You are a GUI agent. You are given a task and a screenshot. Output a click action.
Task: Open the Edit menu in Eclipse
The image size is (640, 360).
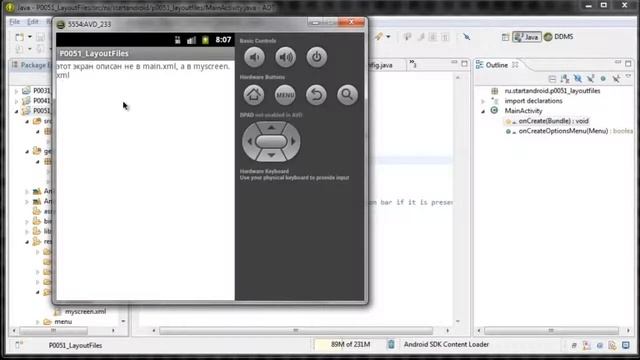click(x=33, y=22)
